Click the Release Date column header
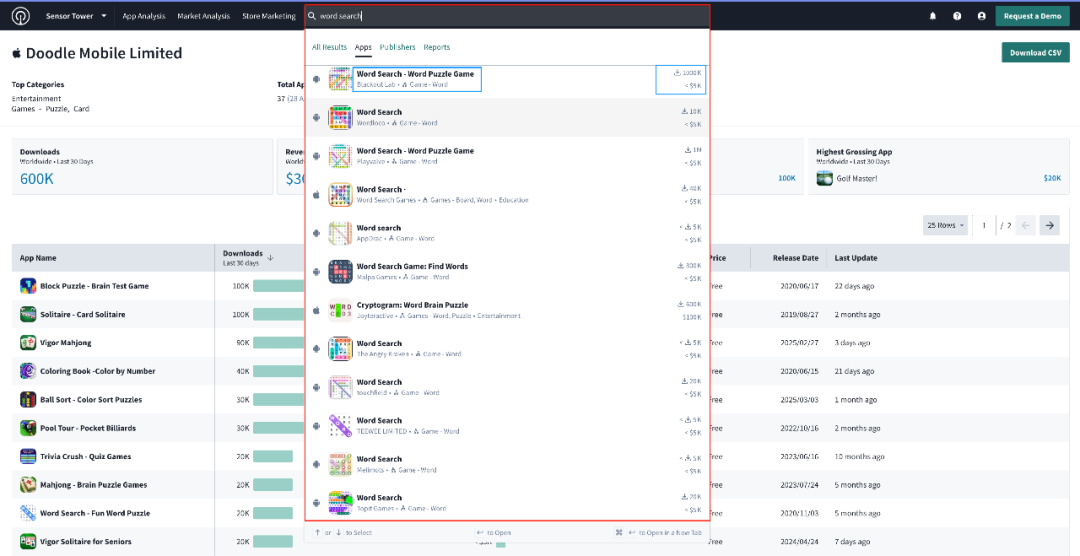 click(x=795, y=258)
